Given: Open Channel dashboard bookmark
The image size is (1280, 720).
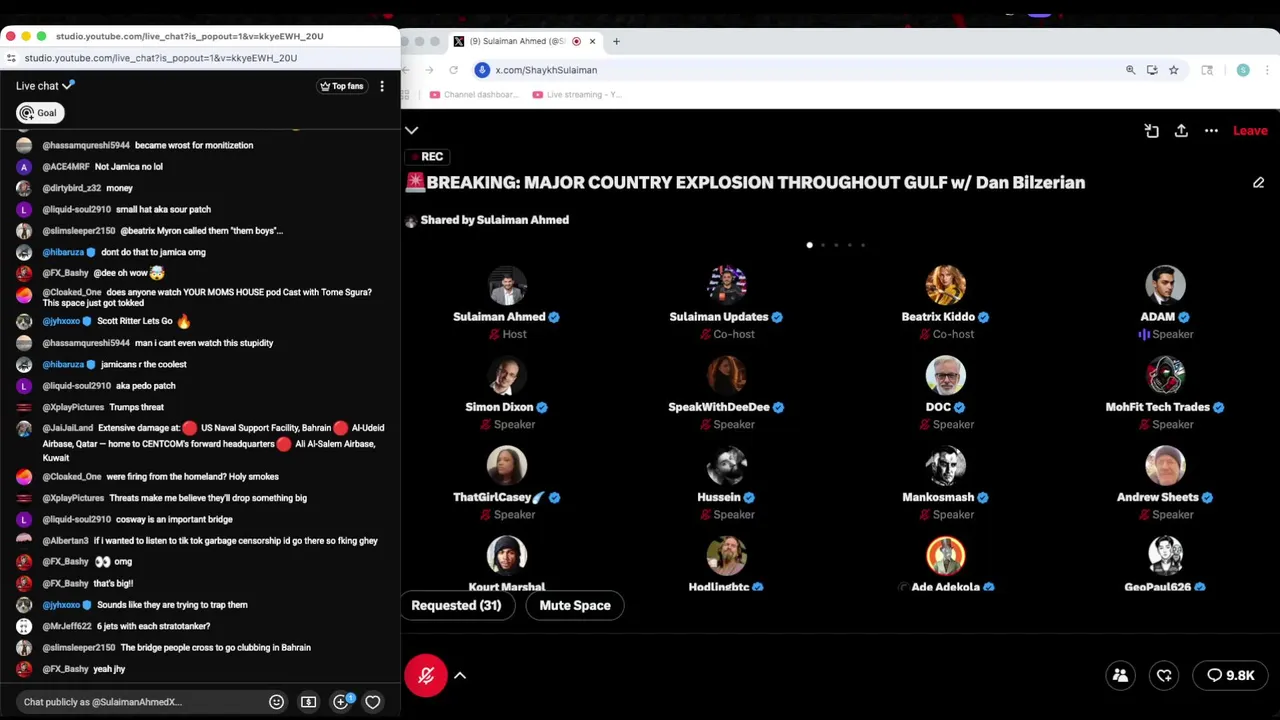Looking at the screenshot, I should [475, 95].
